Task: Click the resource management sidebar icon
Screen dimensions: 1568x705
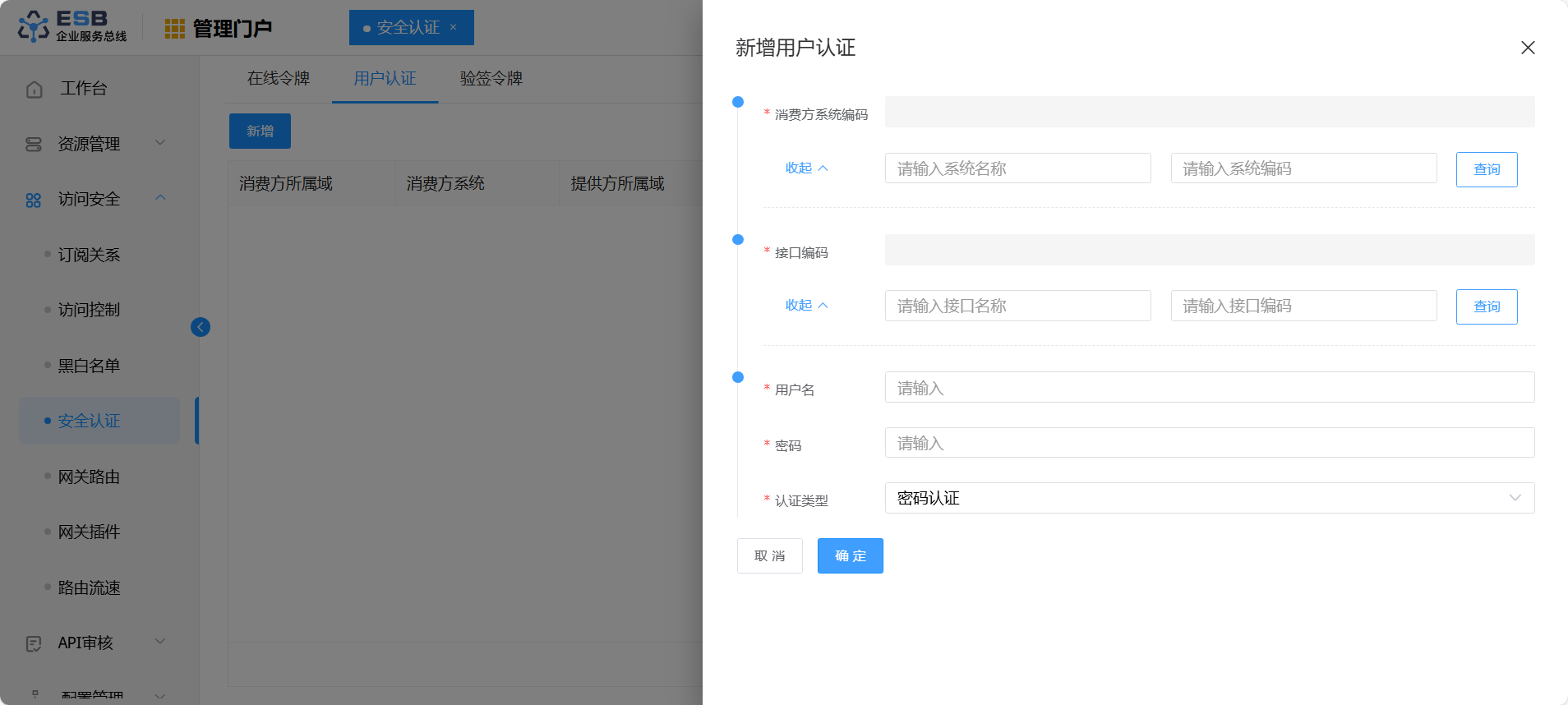Action: [34, 145]
